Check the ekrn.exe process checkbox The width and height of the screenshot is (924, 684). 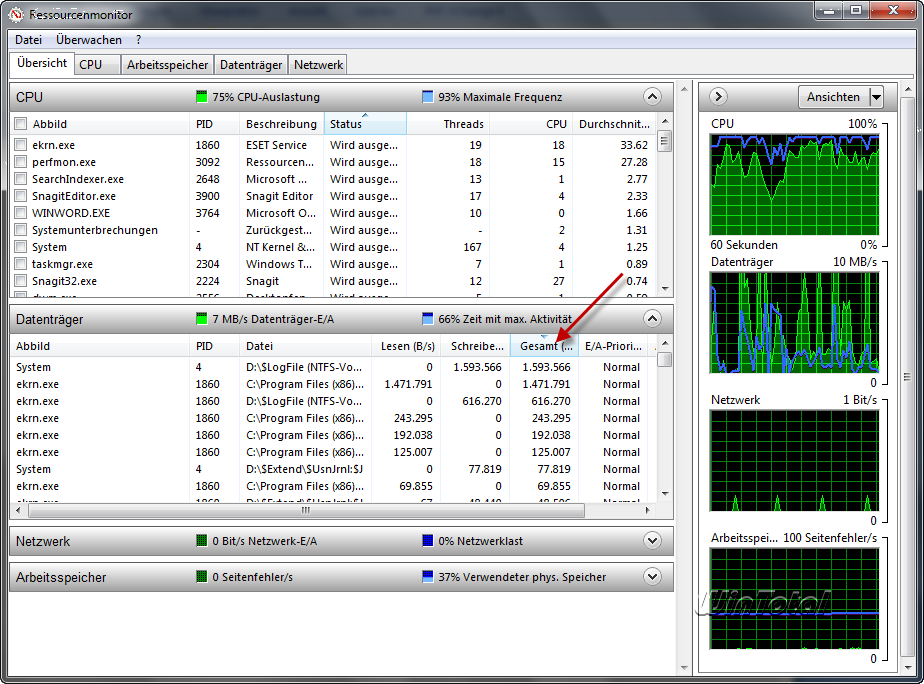coord(21,145)
